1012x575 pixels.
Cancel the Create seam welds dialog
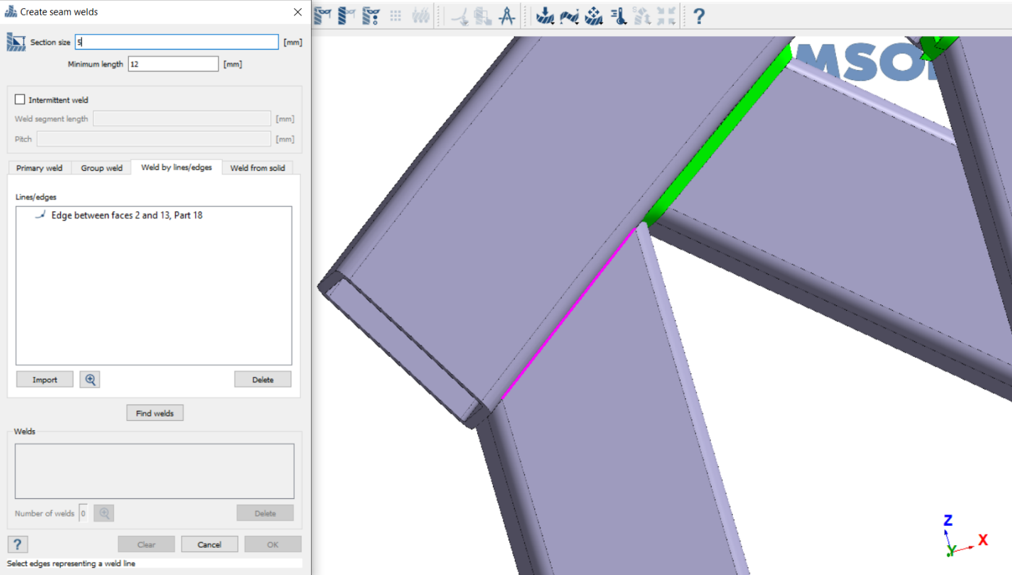click(x=209, y=544)
